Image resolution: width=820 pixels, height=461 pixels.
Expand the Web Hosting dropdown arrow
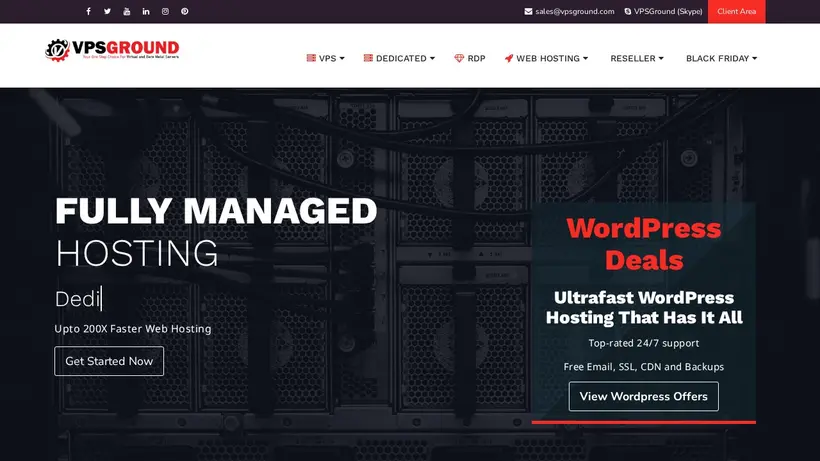click(586, 59)
